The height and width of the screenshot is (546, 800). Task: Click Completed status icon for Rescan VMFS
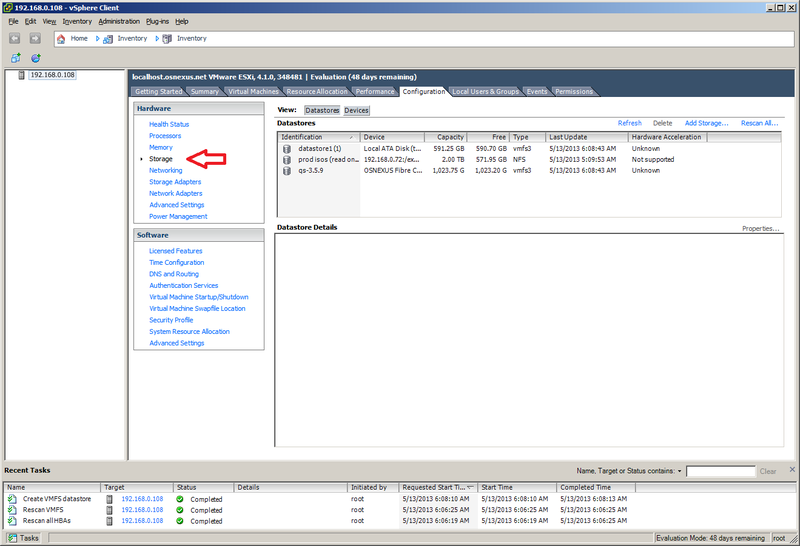tap(180, 510)
